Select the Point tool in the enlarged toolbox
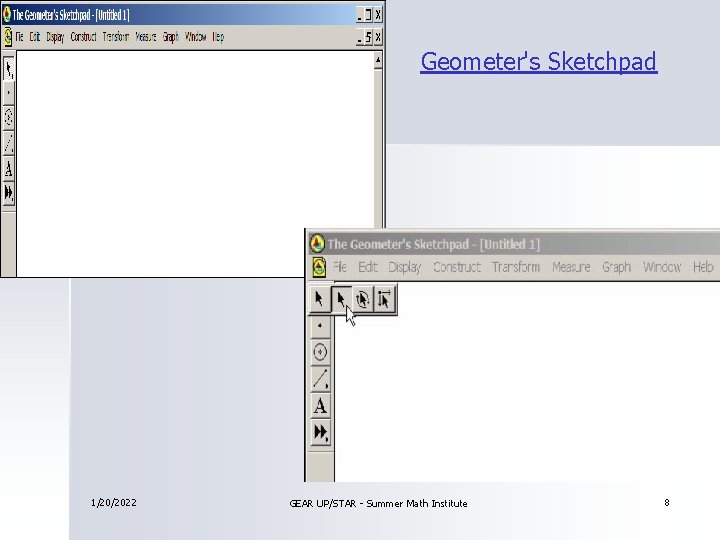 point(320,326)
